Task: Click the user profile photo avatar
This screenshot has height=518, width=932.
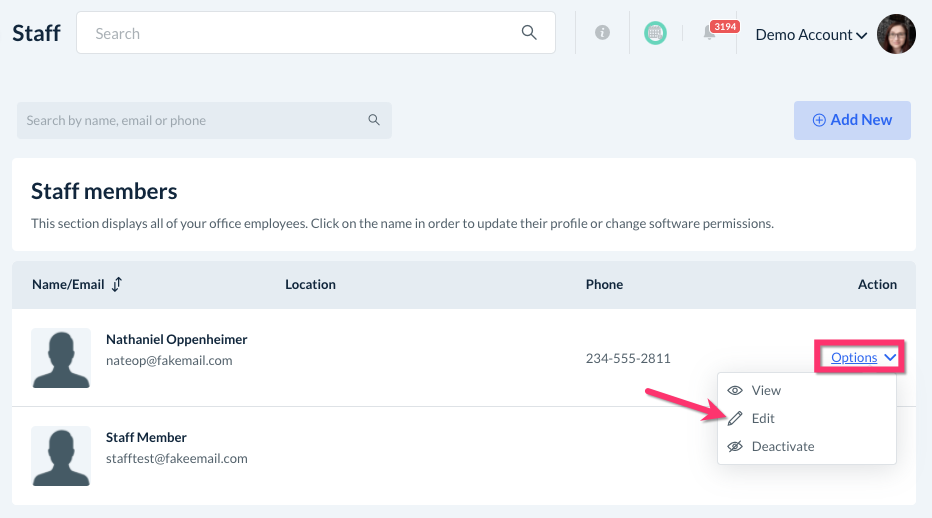Action: click(x=896, y=34)
